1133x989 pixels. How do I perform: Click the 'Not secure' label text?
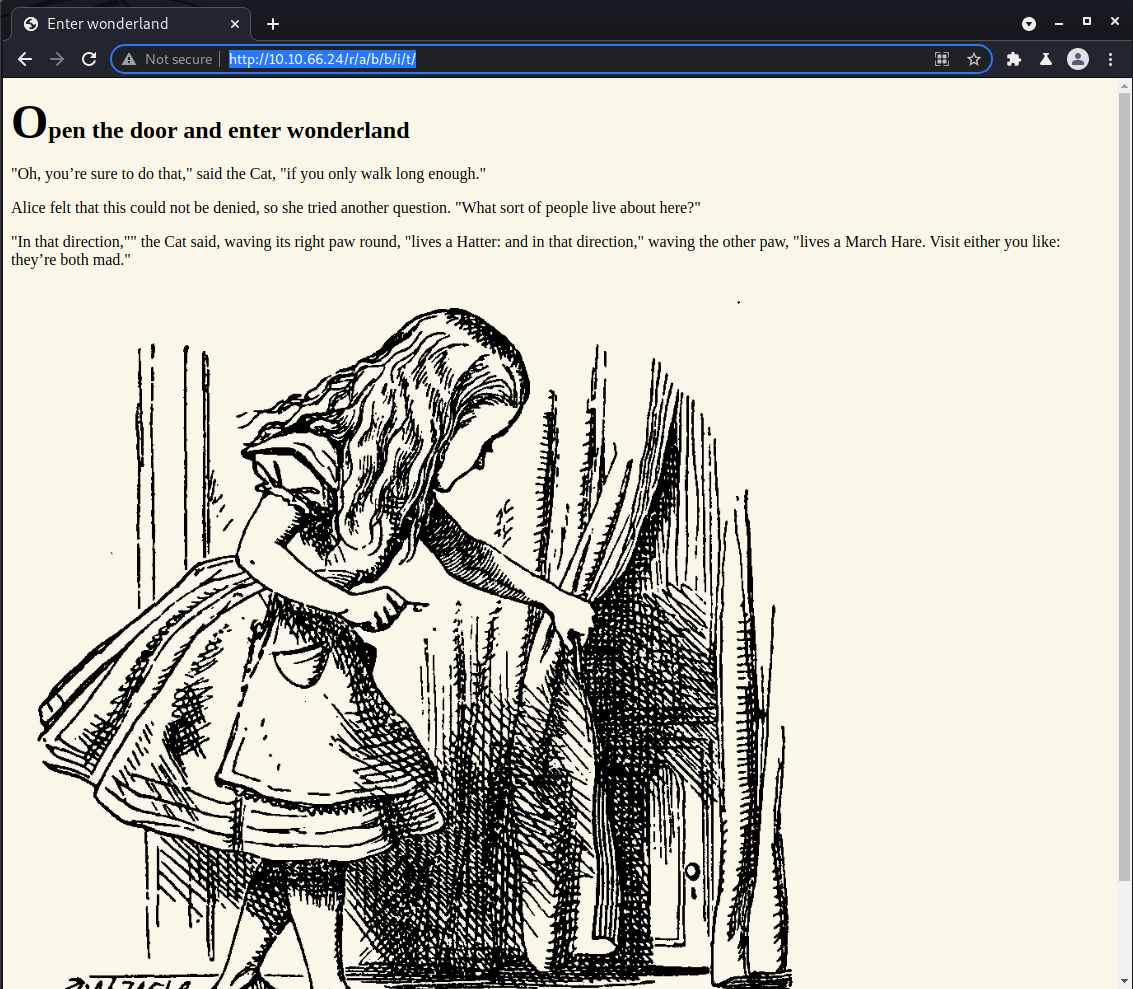click(178, 59)
